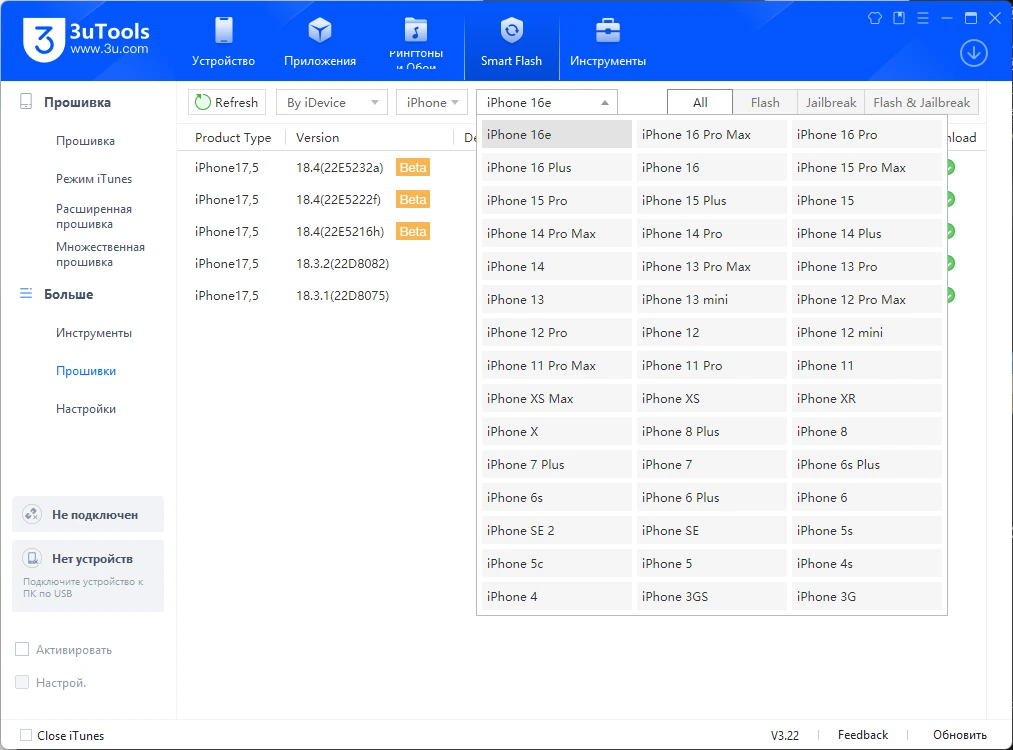The height and width of the screenshot is (750, 1013).
Task: Click the 3uTools logo
Action: pos(86,39)
